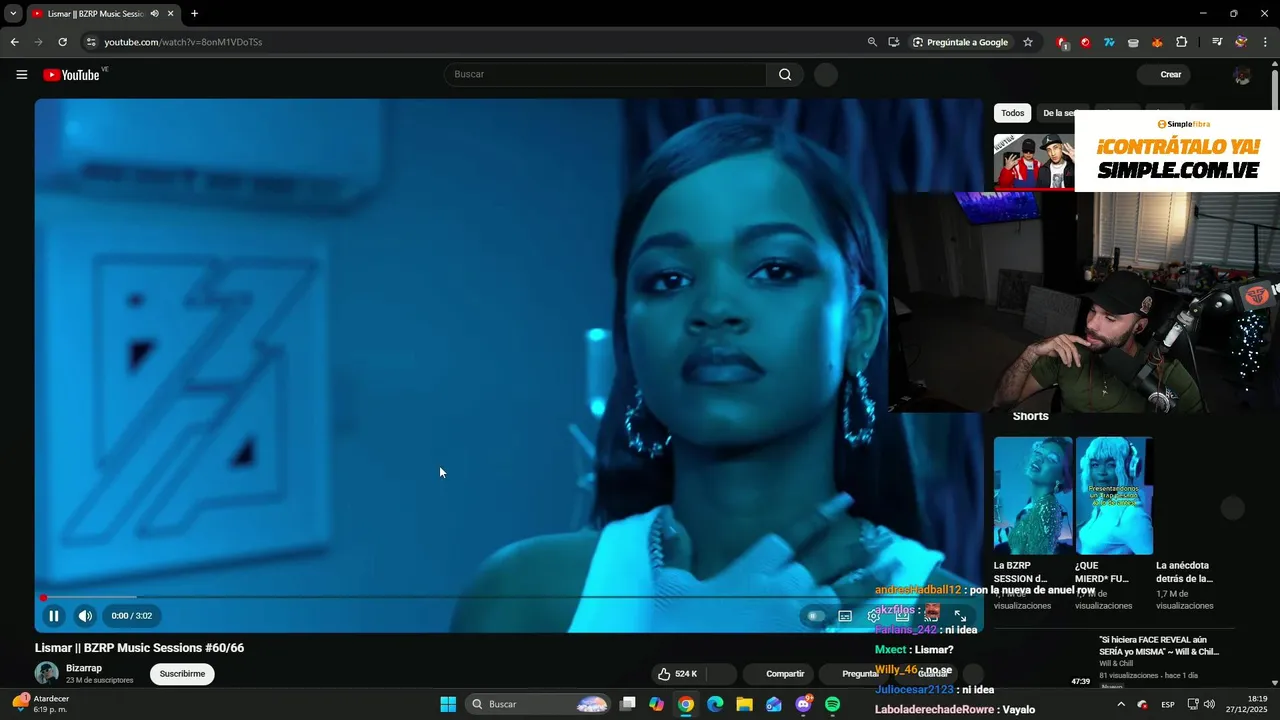Viewport: 1280px width, 720px height.
Task: Seek on the video progress bar
Action: (x=509, y=597)
